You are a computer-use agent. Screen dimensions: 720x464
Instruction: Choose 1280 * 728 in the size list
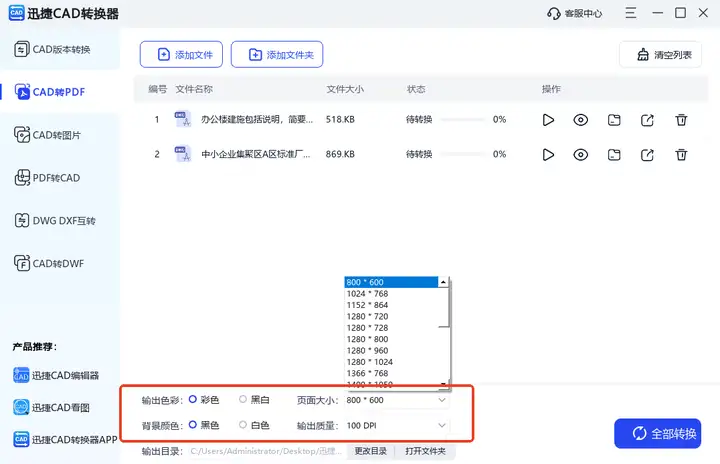coord(391,328)
